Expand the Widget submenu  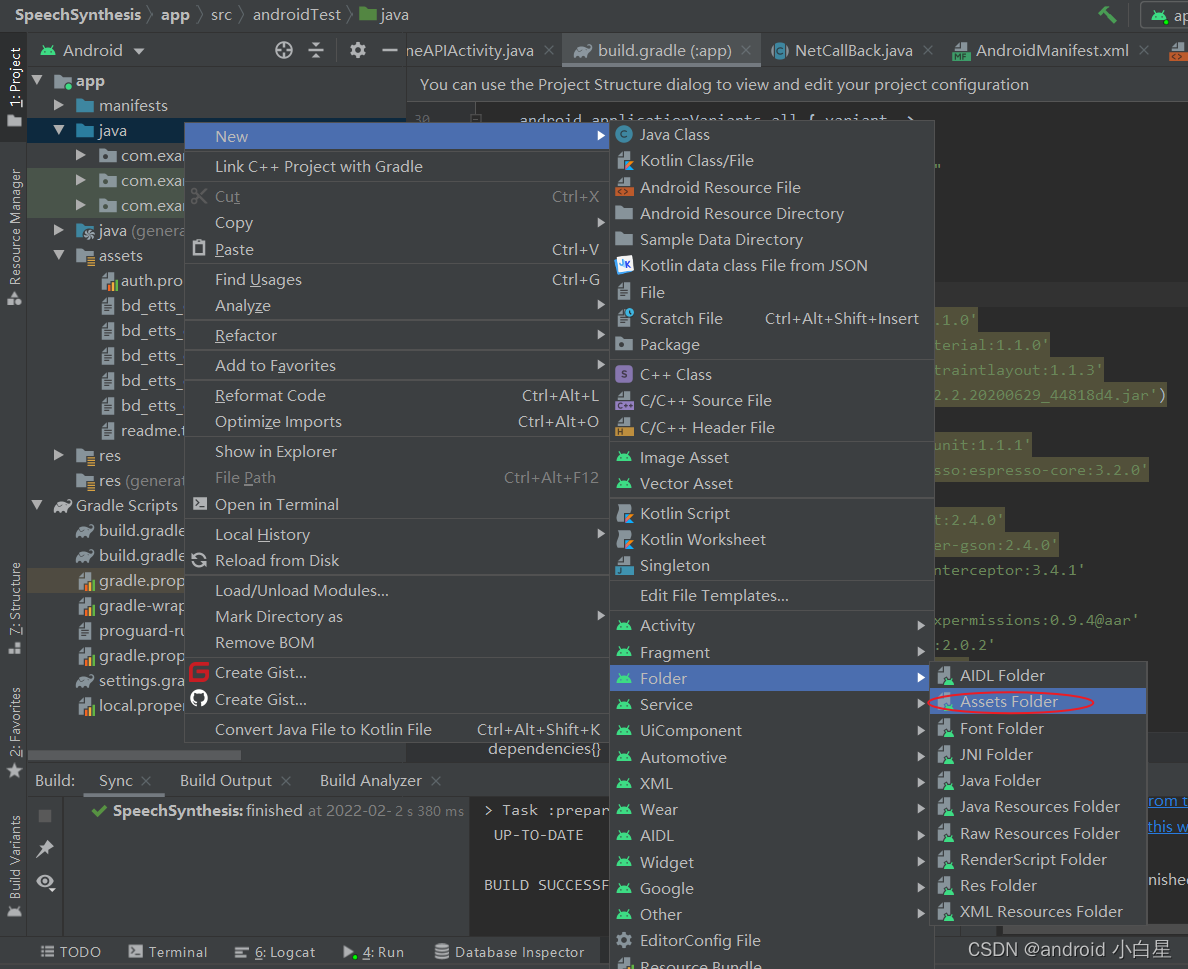click(771, 862)
